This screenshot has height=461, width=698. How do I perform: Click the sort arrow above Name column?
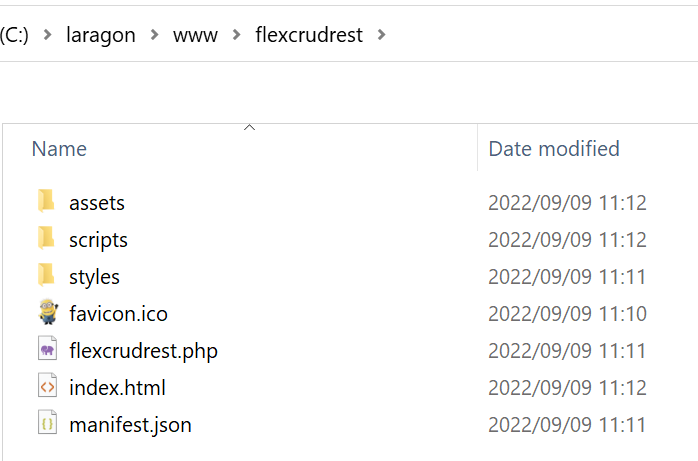(x=250, y=128)
